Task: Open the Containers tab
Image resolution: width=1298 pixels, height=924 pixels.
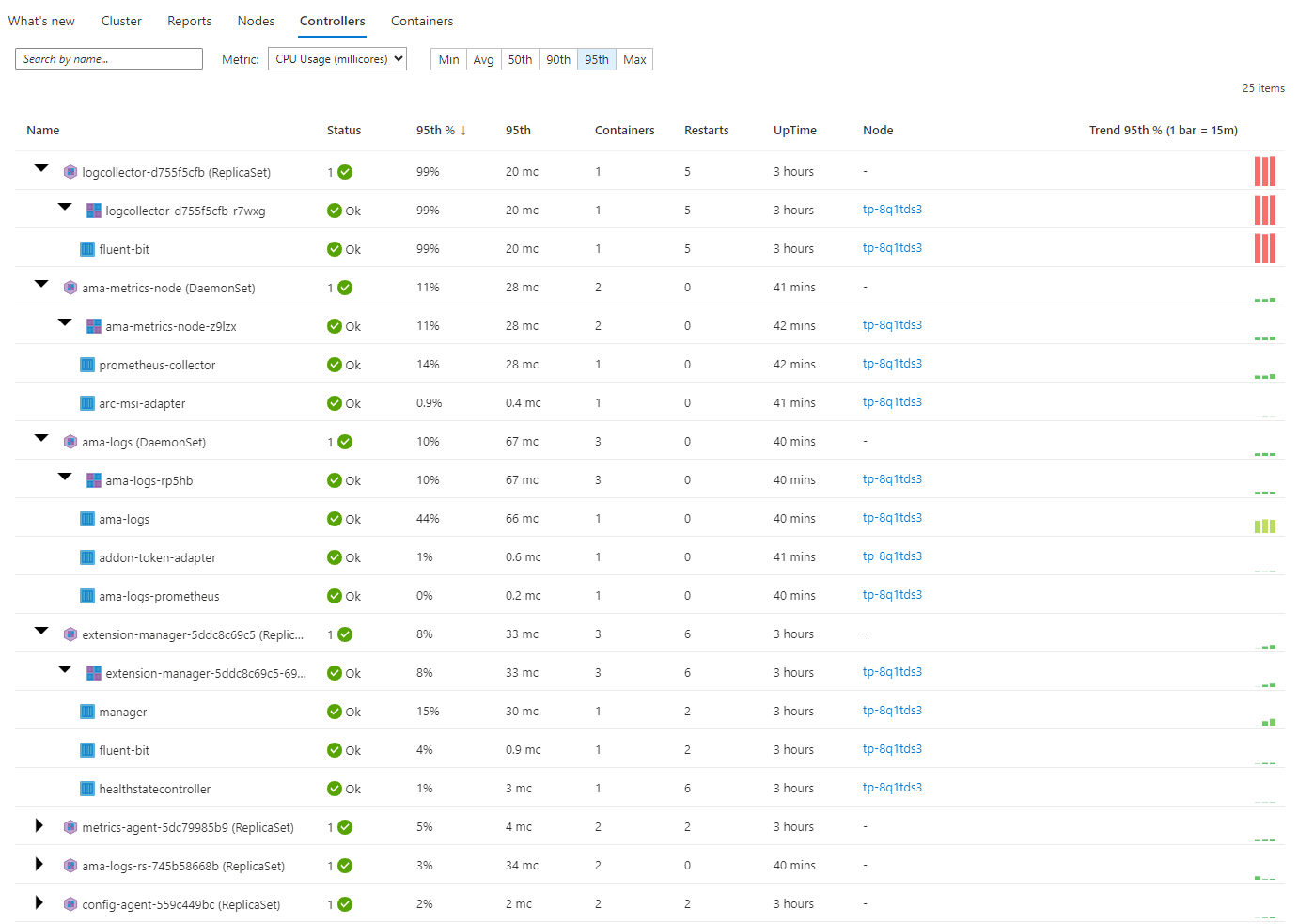Action: 421,21
